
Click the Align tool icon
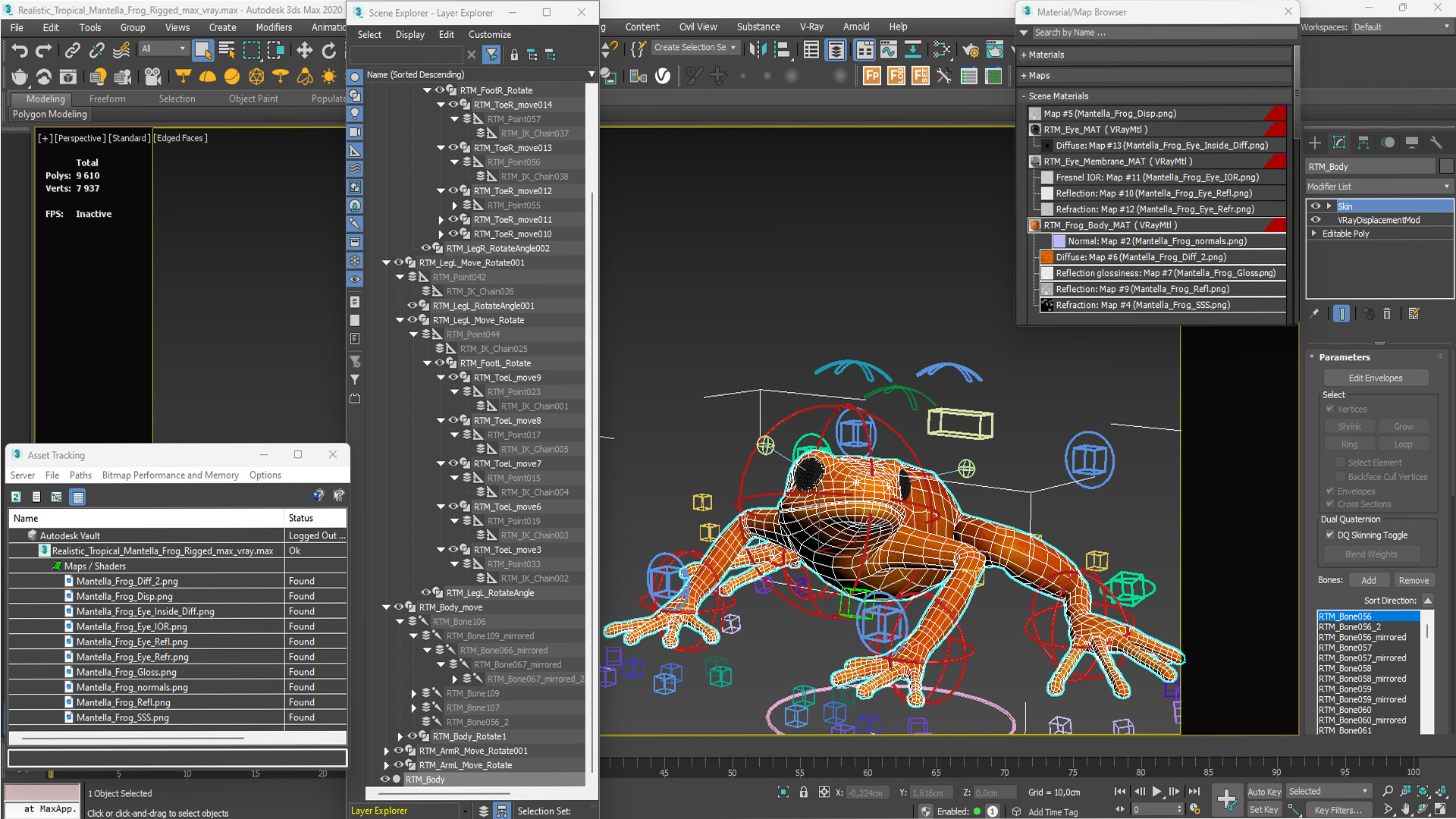coord(783,50)
